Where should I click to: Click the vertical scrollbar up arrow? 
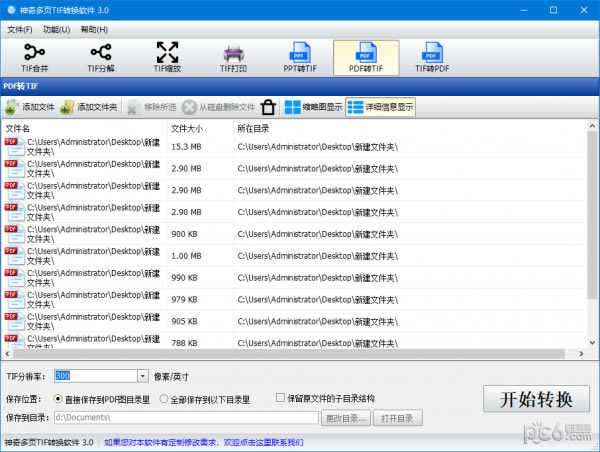[592, 126]
